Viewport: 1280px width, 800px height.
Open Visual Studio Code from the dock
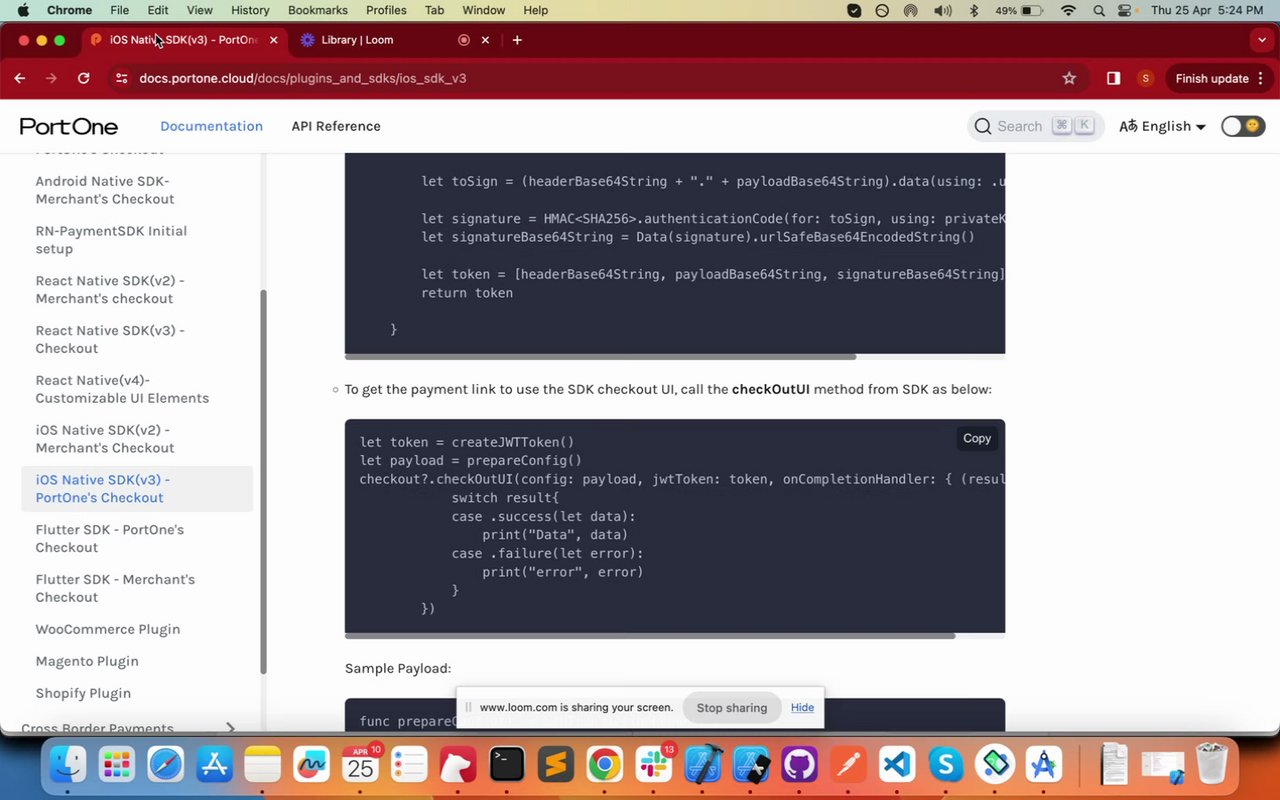[897, 766]
